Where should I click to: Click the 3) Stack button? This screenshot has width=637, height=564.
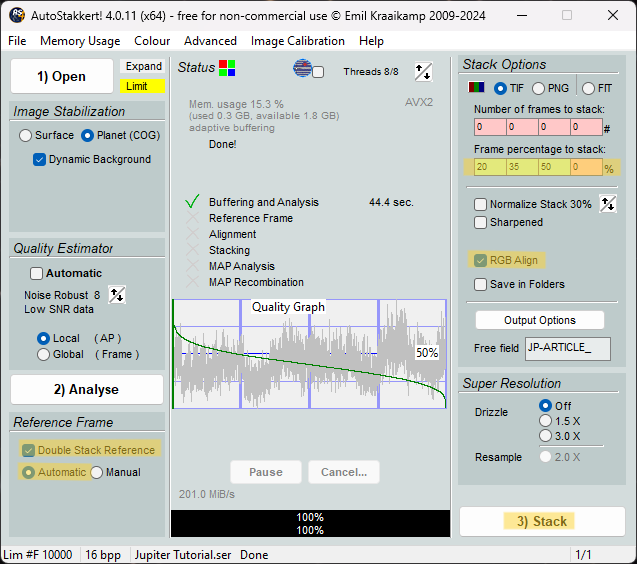(x=542, y=521)
